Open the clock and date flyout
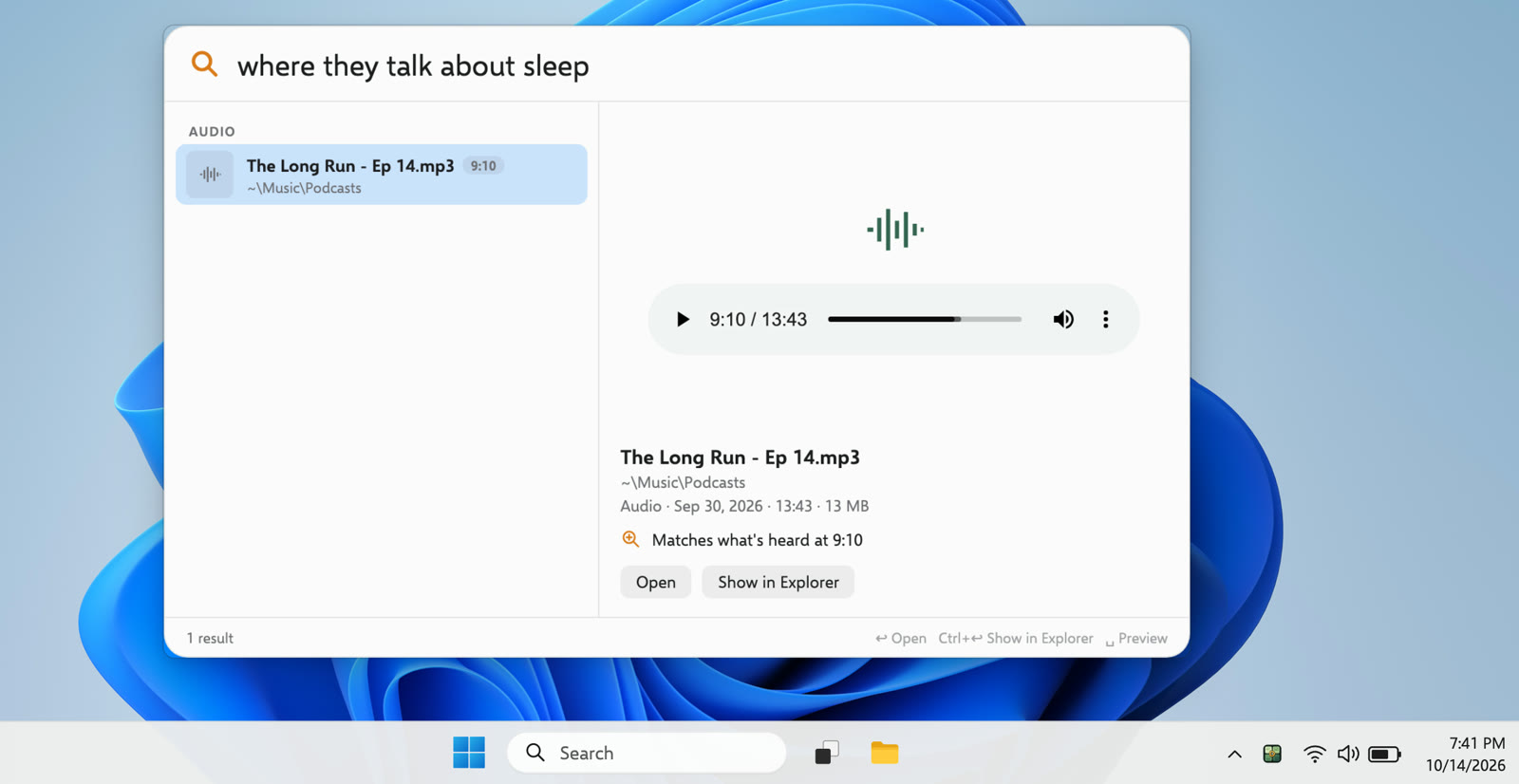This screenshot has height=784, width=1519. (x=1465, y=755)
